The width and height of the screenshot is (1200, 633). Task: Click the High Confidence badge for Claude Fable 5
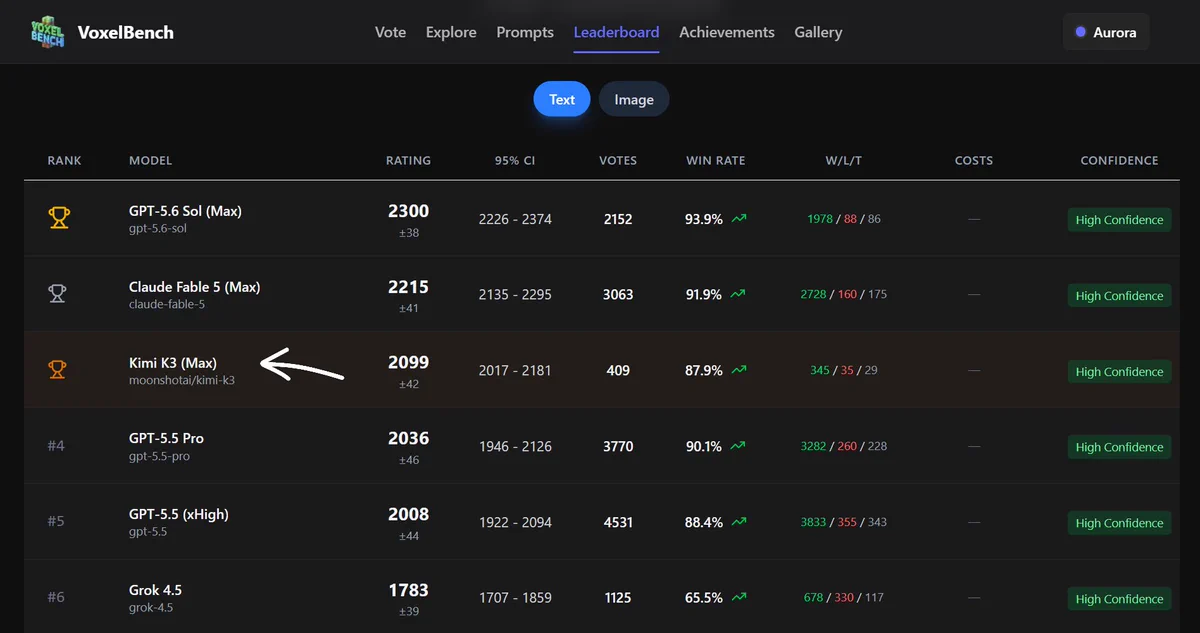click(1119, 296)
